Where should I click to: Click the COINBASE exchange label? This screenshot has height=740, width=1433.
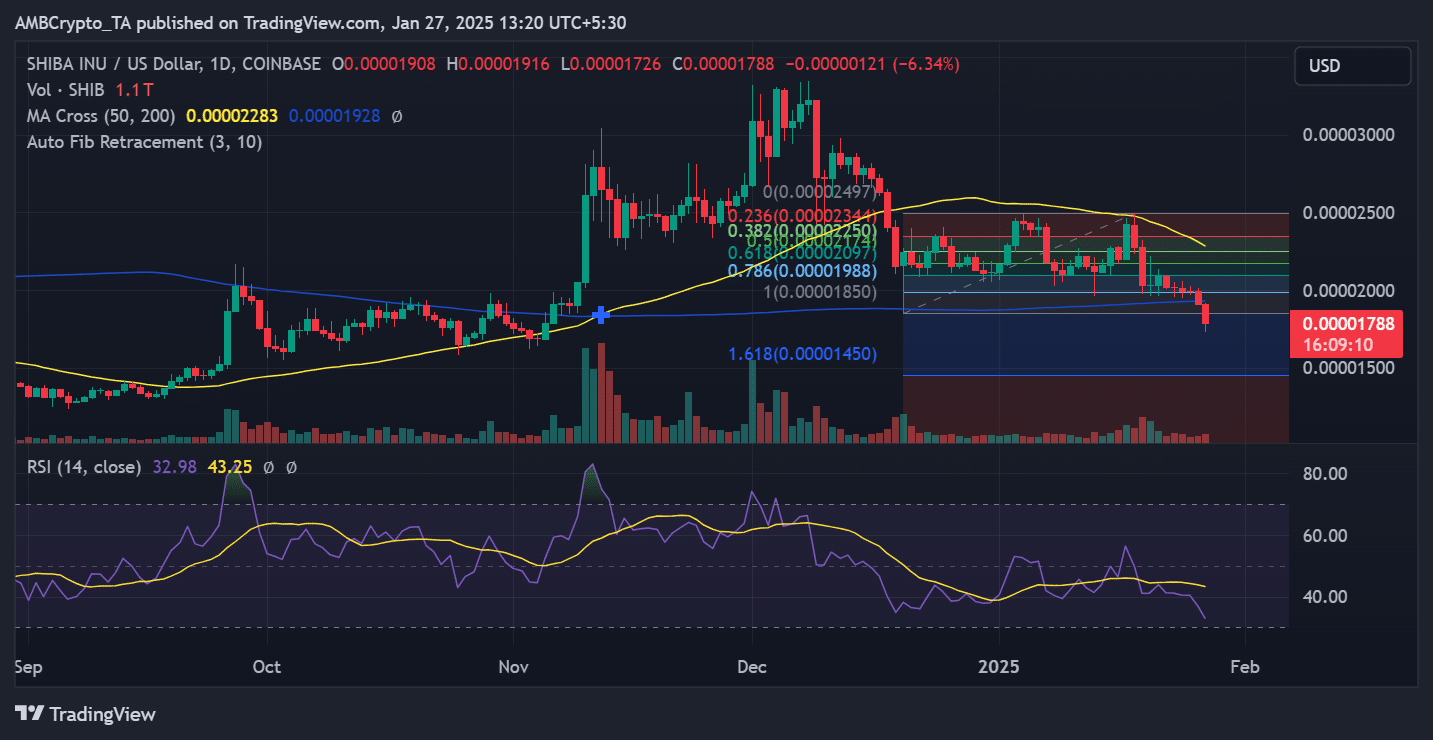281,63
